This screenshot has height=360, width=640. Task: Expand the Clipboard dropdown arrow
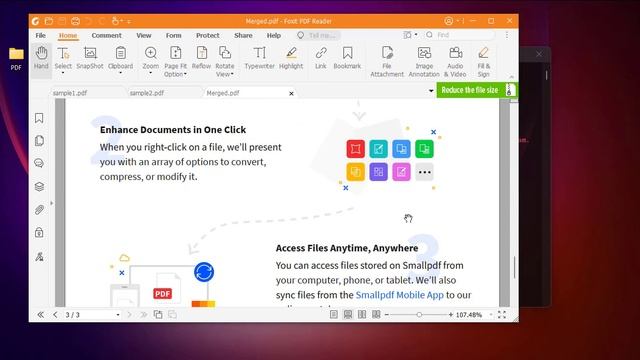tap(120, 73)
